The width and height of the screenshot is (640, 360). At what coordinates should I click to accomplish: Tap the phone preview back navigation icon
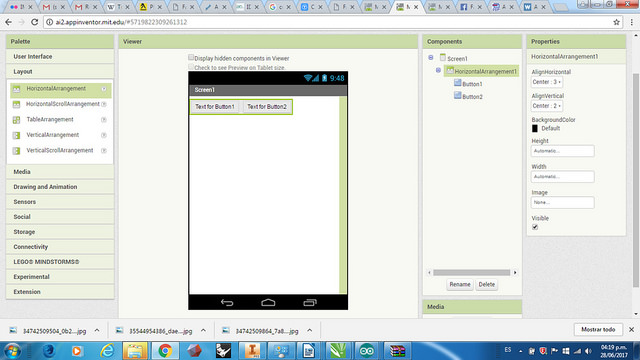click(x=227, y=302)
